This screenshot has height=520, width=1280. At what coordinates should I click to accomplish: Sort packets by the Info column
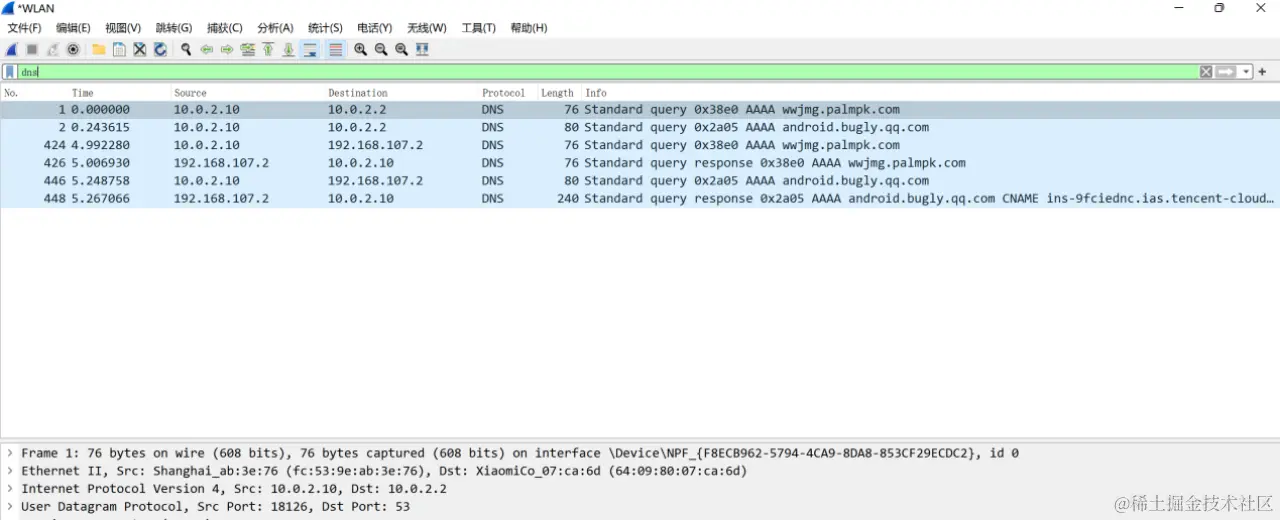click(596, 93)
